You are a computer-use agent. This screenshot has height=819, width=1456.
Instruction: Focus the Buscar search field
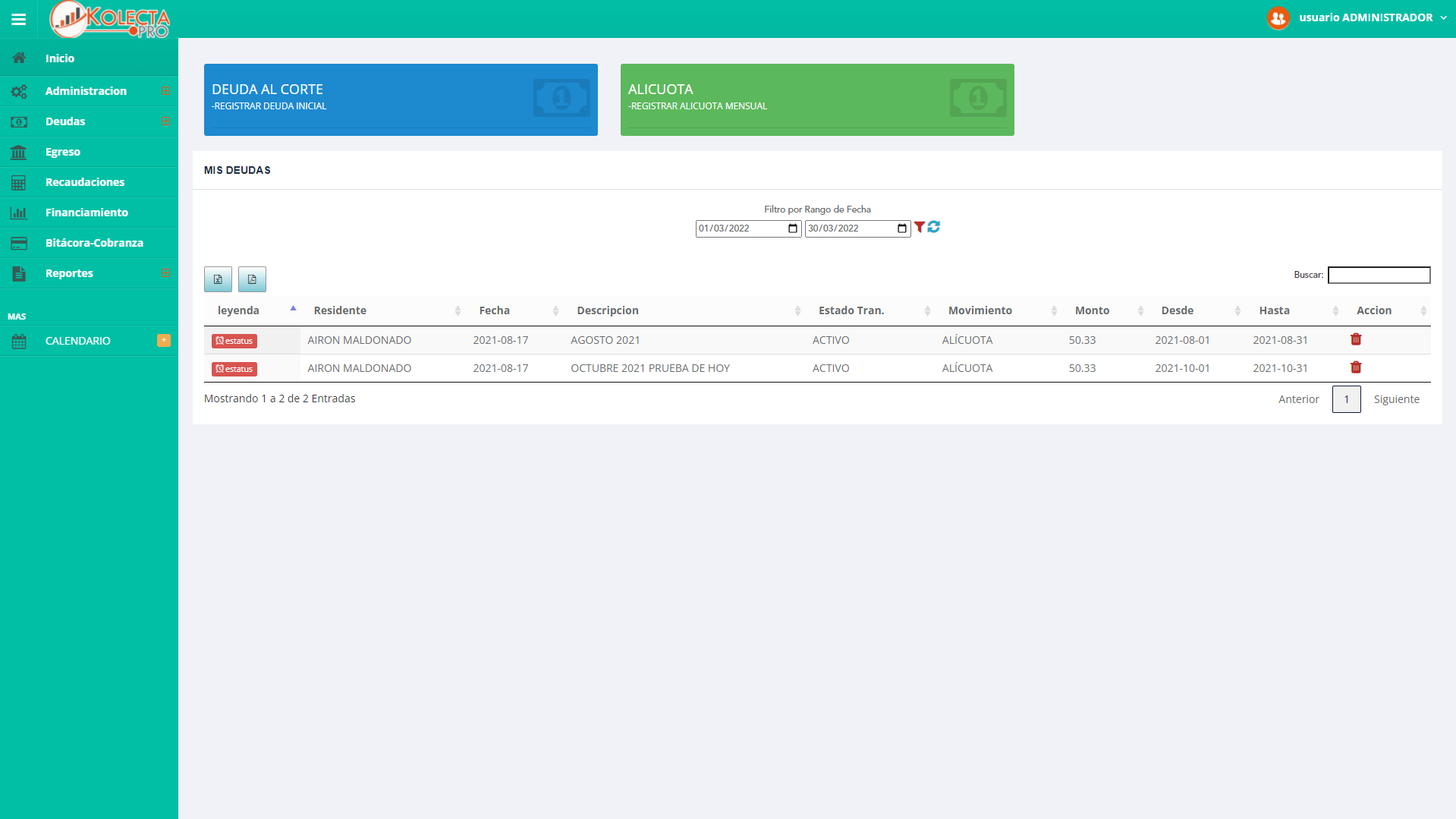point(1379,275)
